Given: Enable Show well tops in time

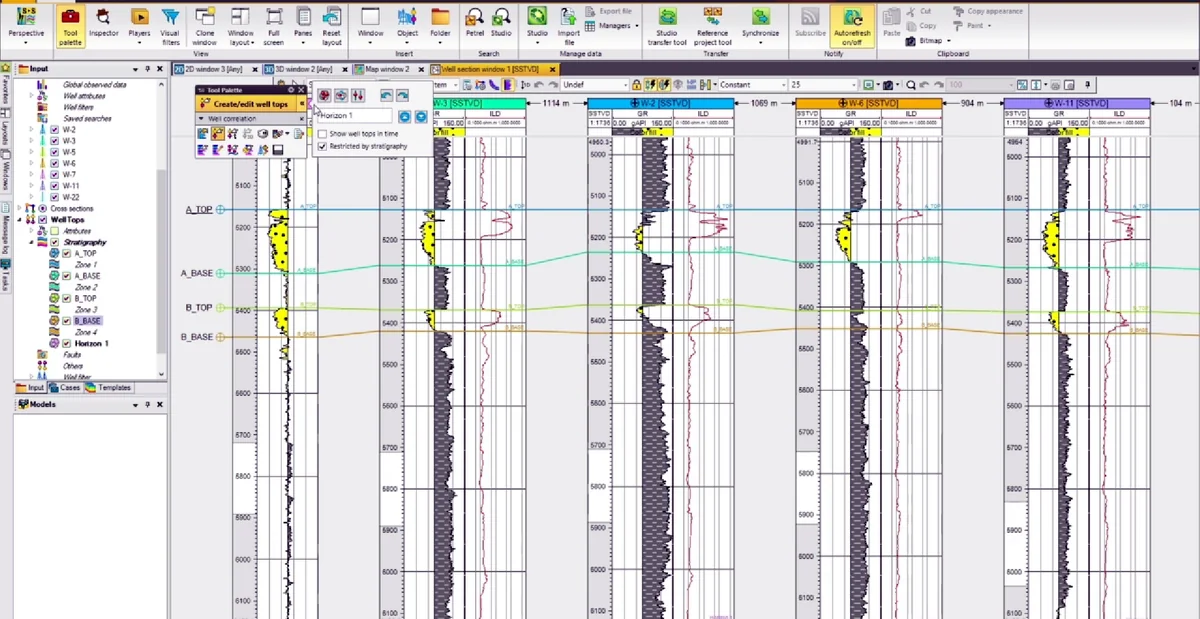Looking at the screenshot, I should [x=322, y=133].
